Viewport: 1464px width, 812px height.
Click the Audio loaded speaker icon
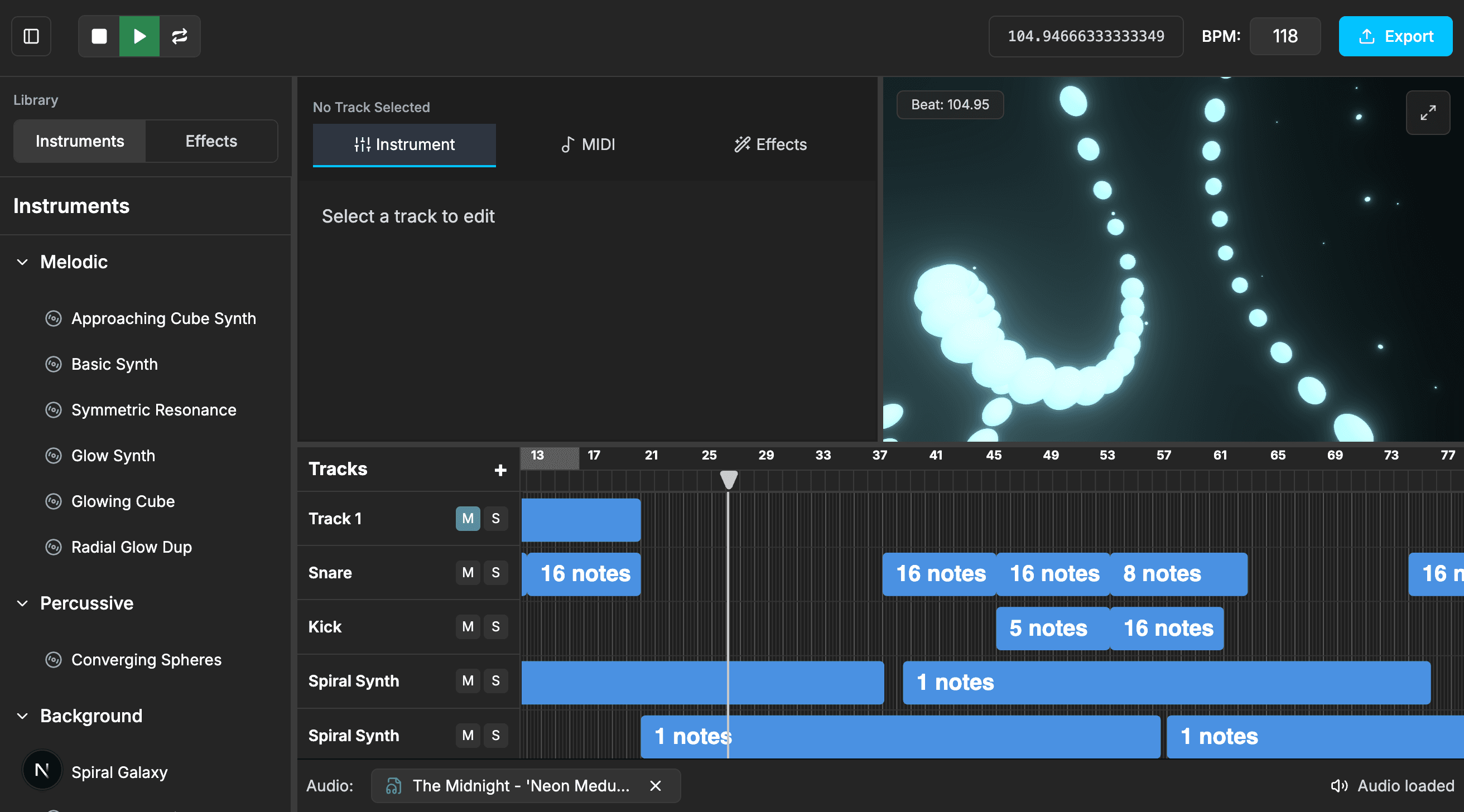(1339, 786)
